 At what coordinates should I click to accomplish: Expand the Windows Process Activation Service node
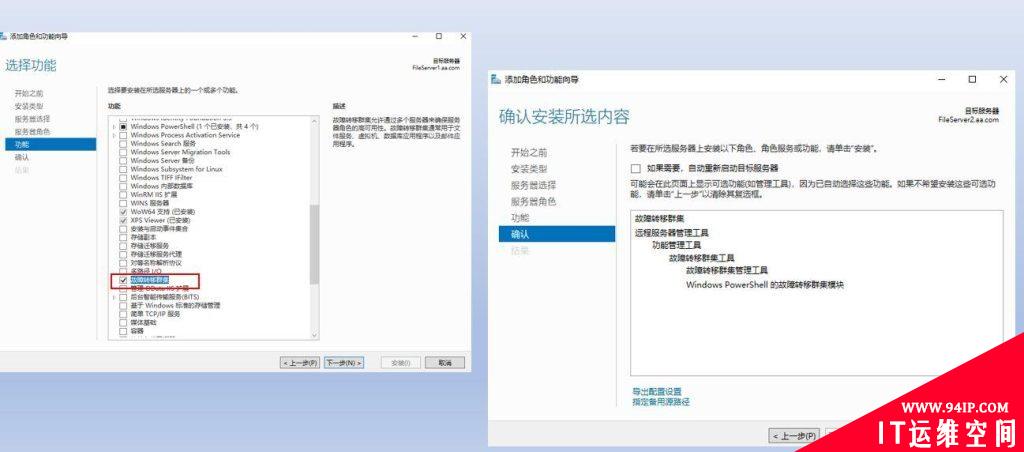pyautogui.click(x=114, y=135)
